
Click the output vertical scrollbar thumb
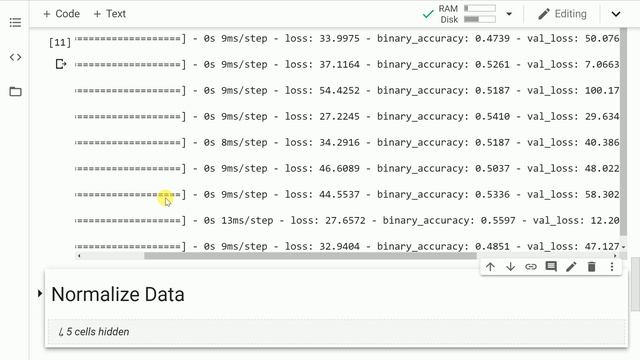(x=623, y=131)
